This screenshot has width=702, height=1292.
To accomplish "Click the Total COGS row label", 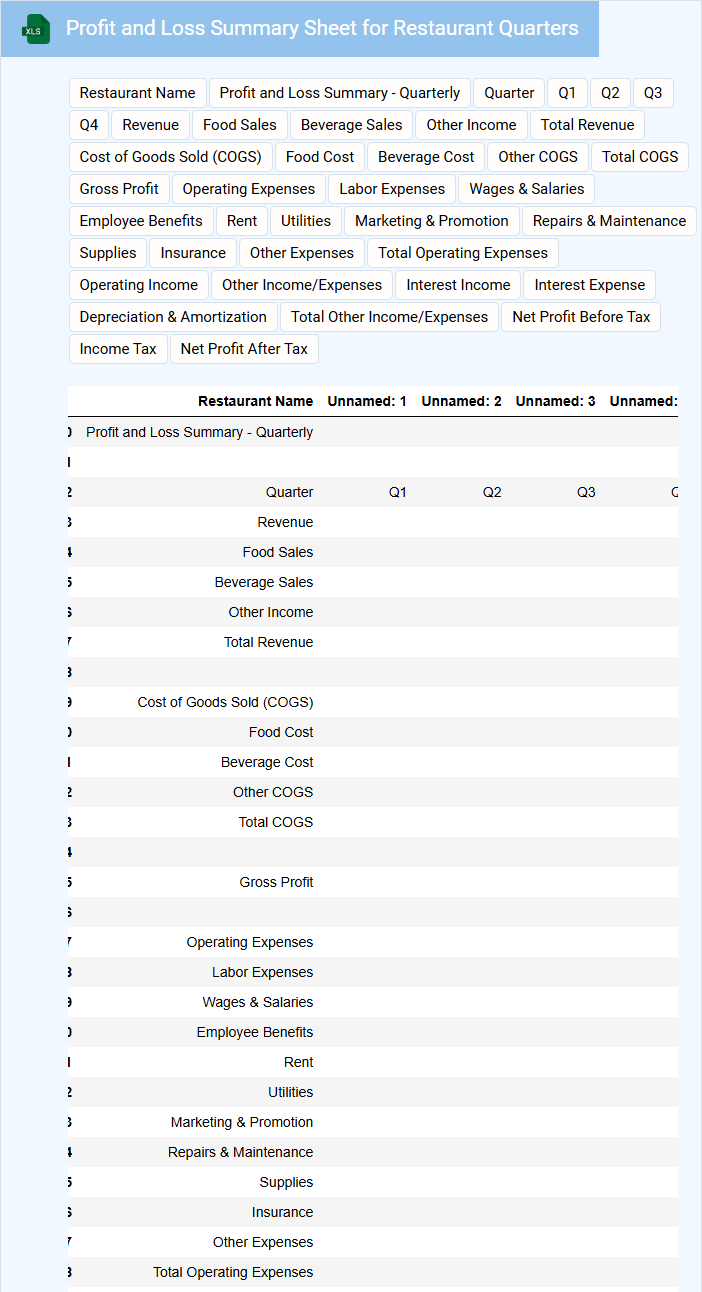I will click(x=275, y=822).
